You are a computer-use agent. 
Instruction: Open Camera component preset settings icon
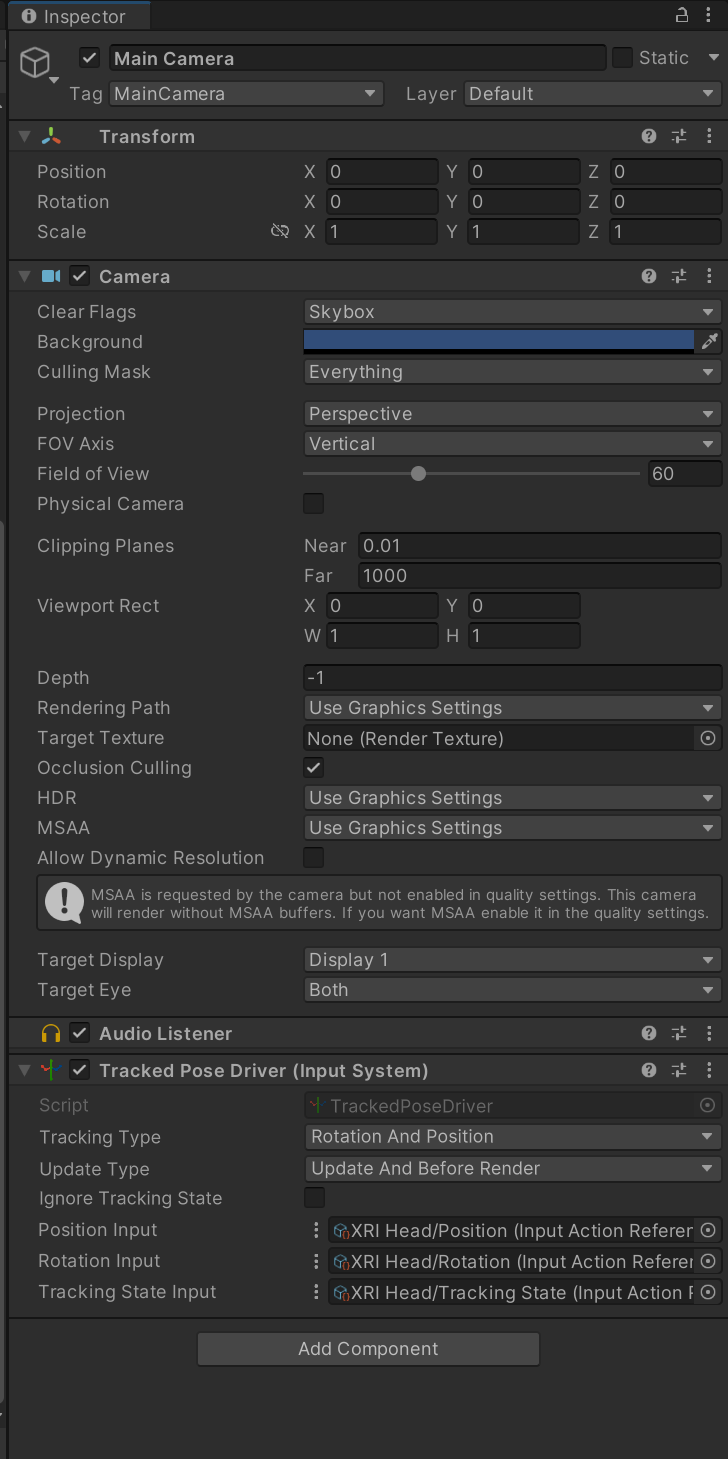679,276
